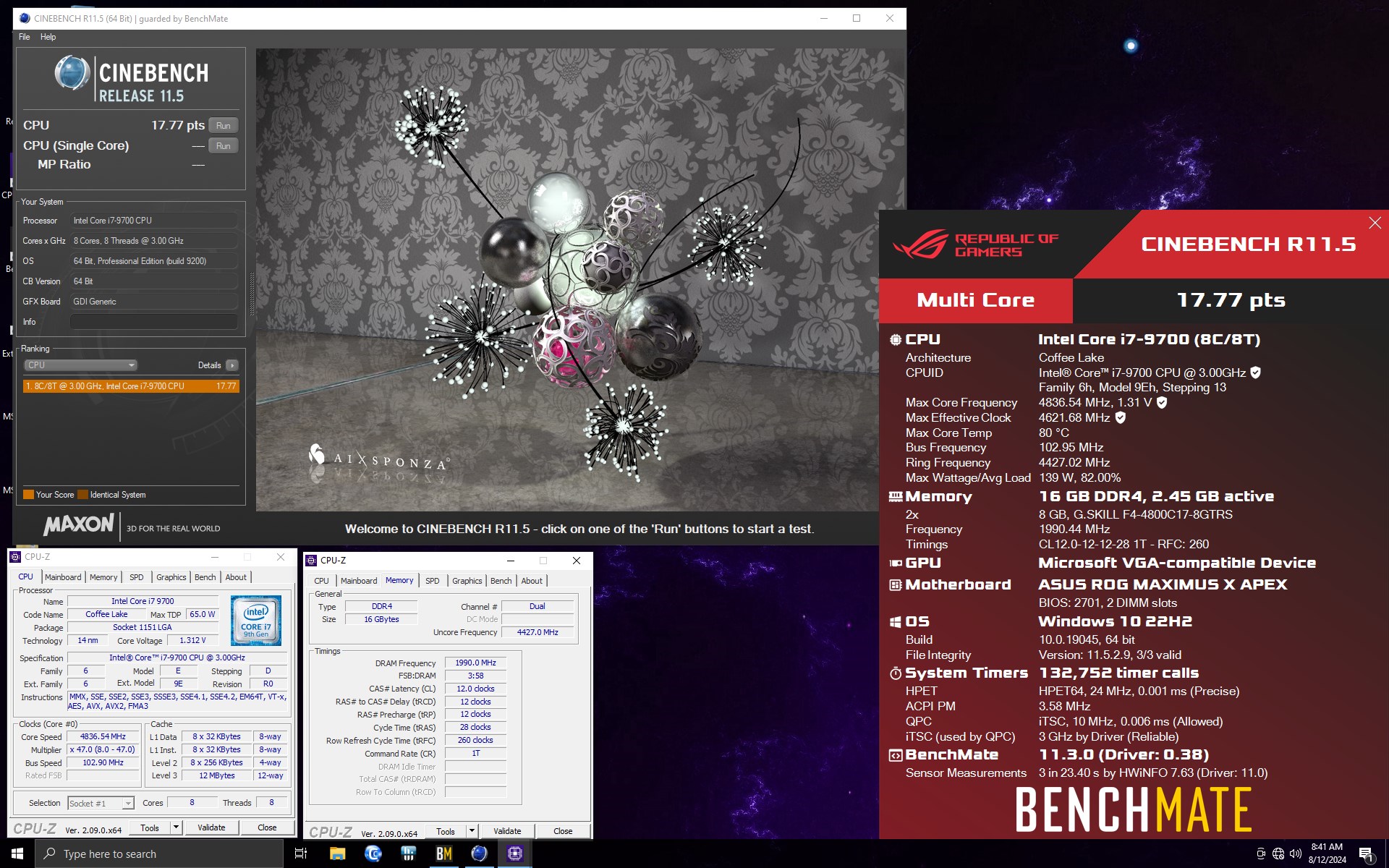Click the BenchMate BM taskbar icon

coord(443,854)
